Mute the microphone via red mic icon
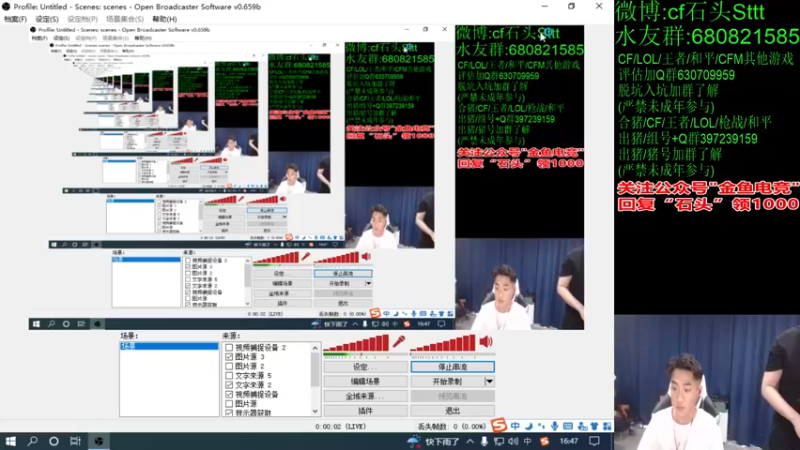This screenshot has height=450, width=800. [399, 342]
